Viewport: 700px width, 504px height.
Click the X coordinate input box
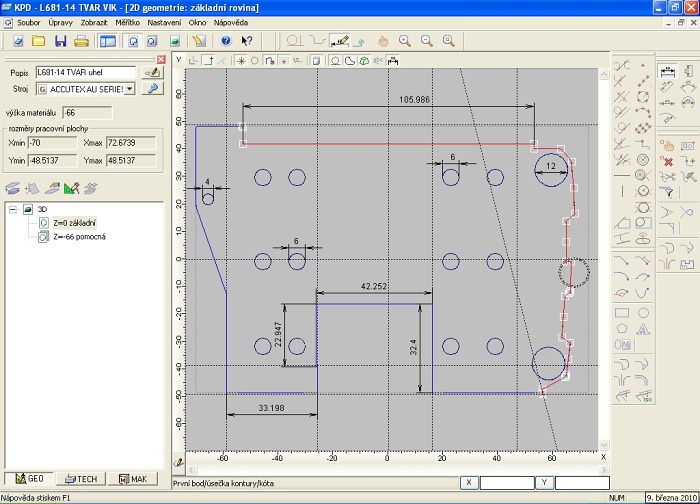point(507,482)
